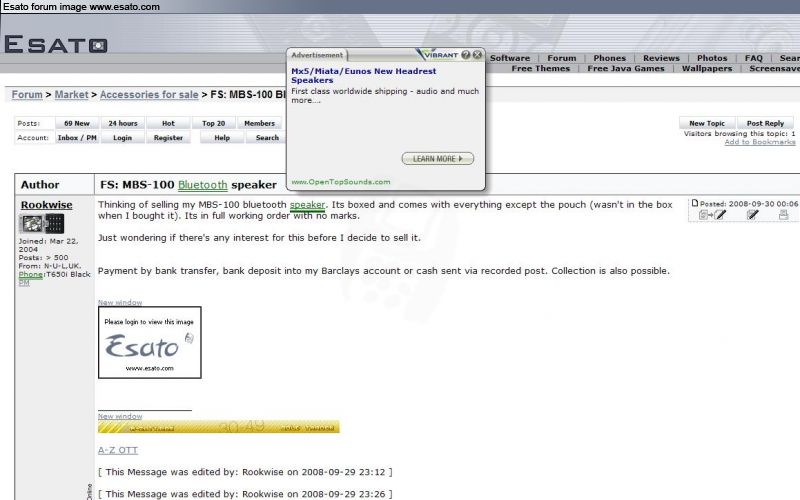
Task: Open Free Java Games link
Action: click(626, 68)
